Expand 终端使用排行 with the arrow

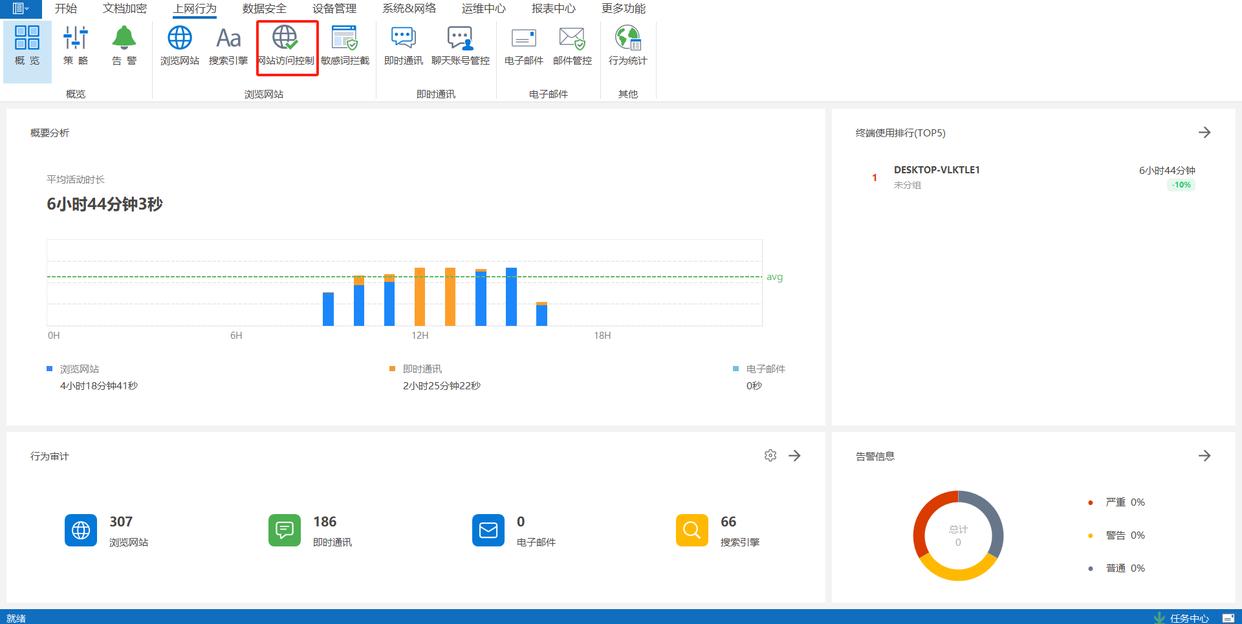1204,133
